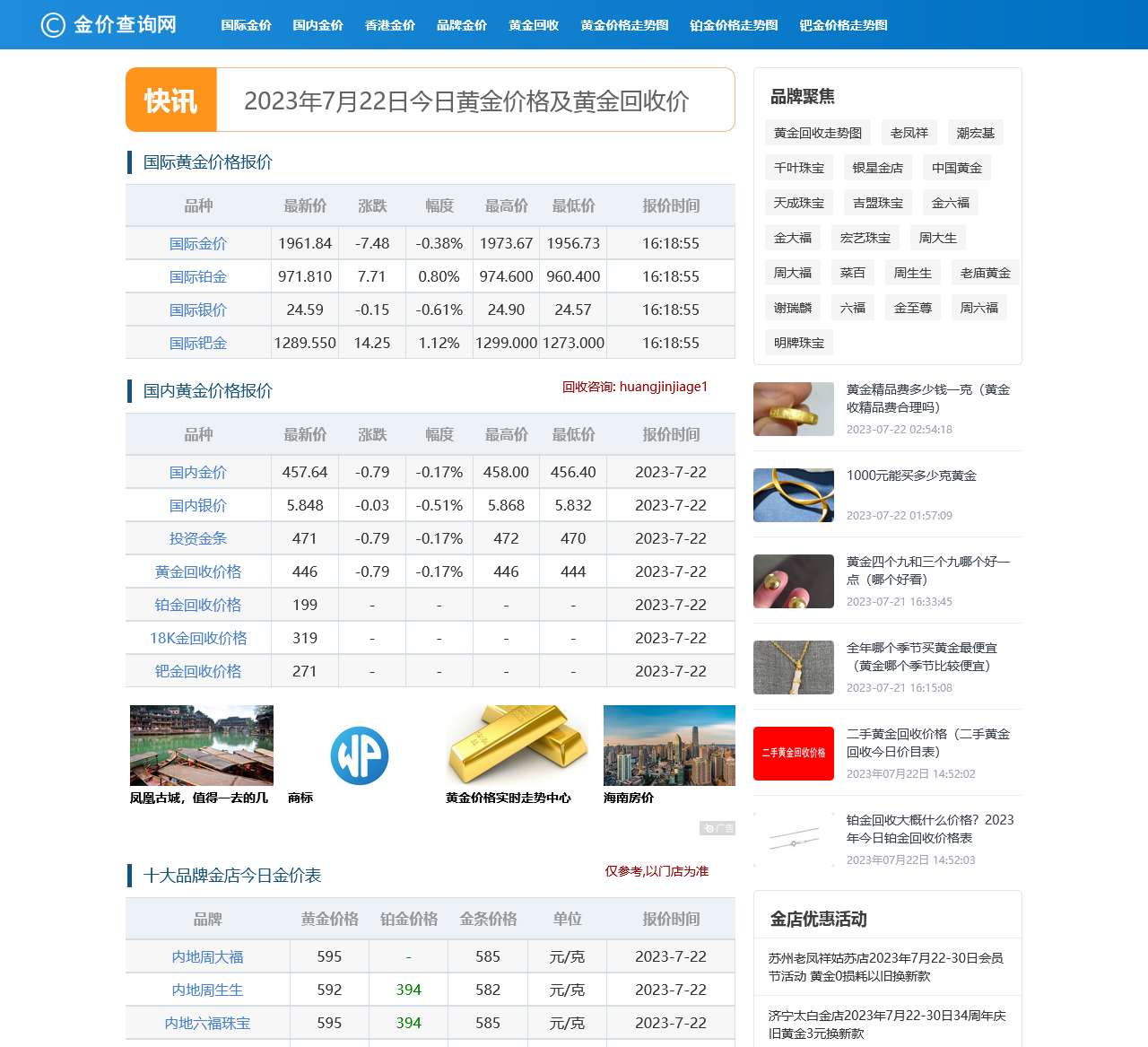Open the 铂金回收价格 link
The height and width of the screenshot is (1047, 1148).
click(x=198, y=605)
